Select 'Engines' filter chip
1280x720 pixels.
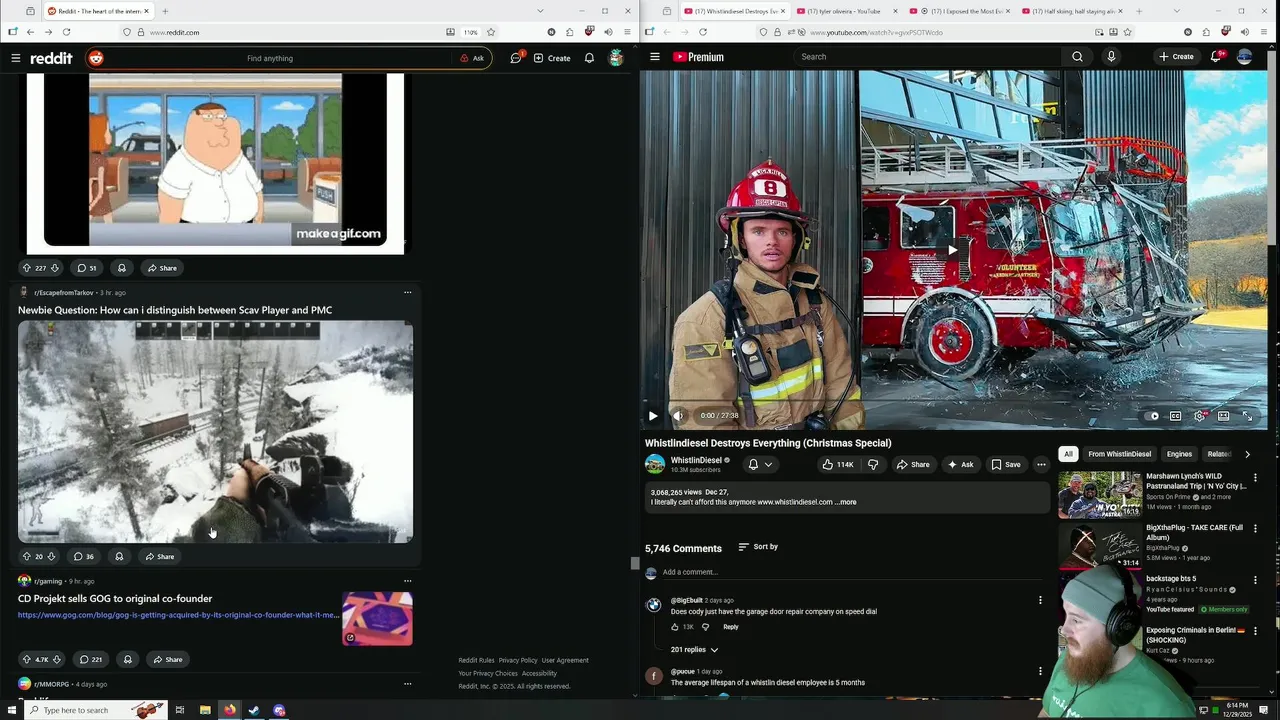pyautogui.click(x=1179, y=454)
